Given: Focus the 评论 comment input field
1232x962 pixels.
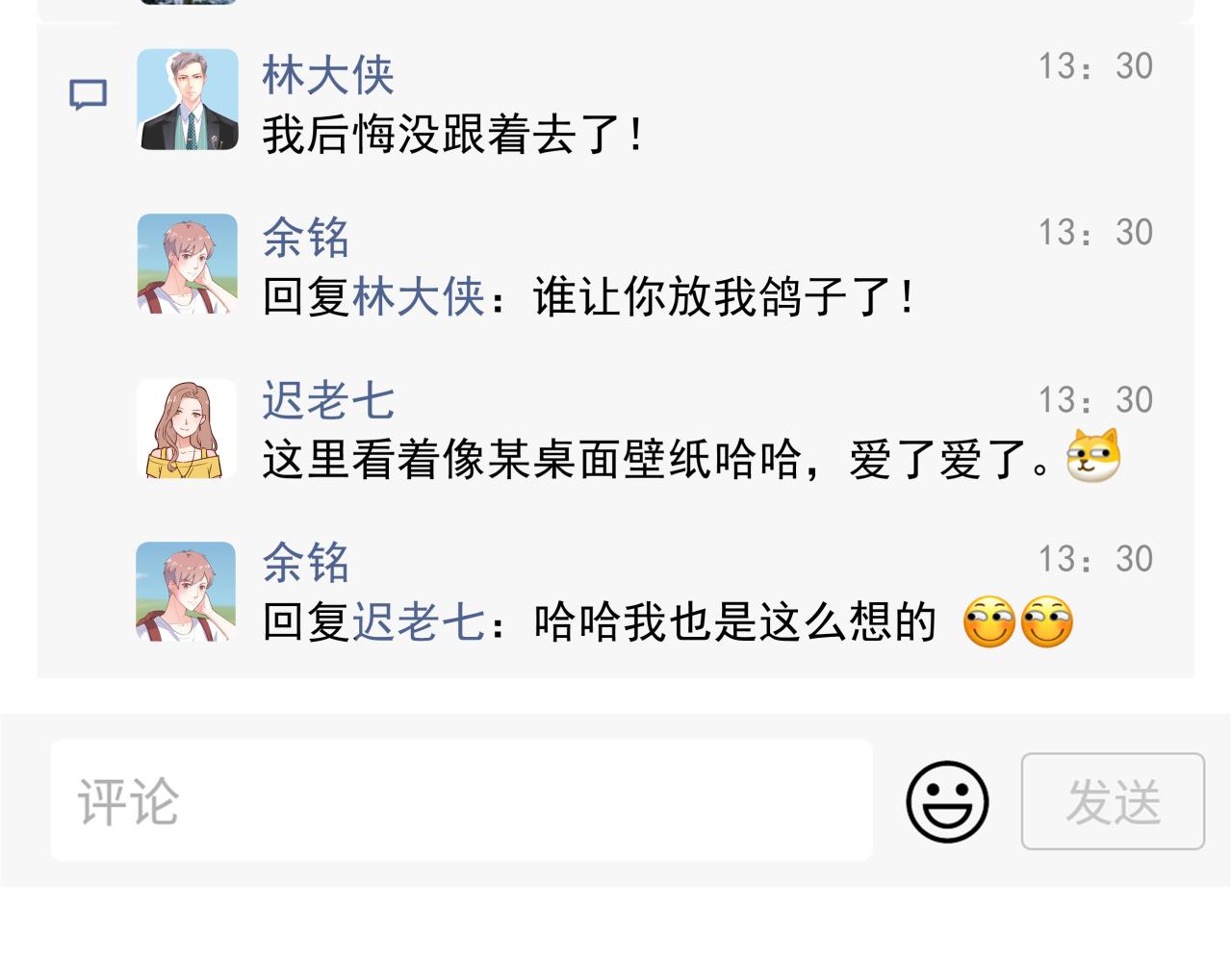Looking at the screenshot, I should coord(462,800).
